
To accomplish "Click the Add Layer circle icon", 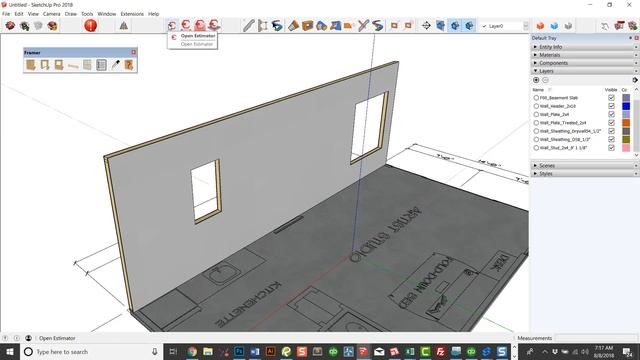I will coord(536,80).
